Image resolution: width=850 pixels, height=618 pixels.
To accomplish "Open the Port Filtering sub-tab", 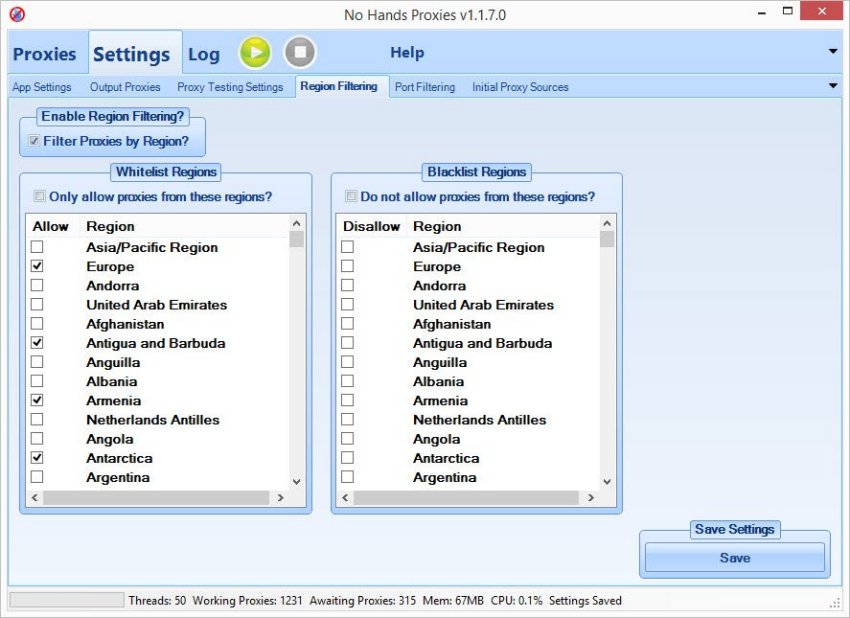I will [425, 87].
